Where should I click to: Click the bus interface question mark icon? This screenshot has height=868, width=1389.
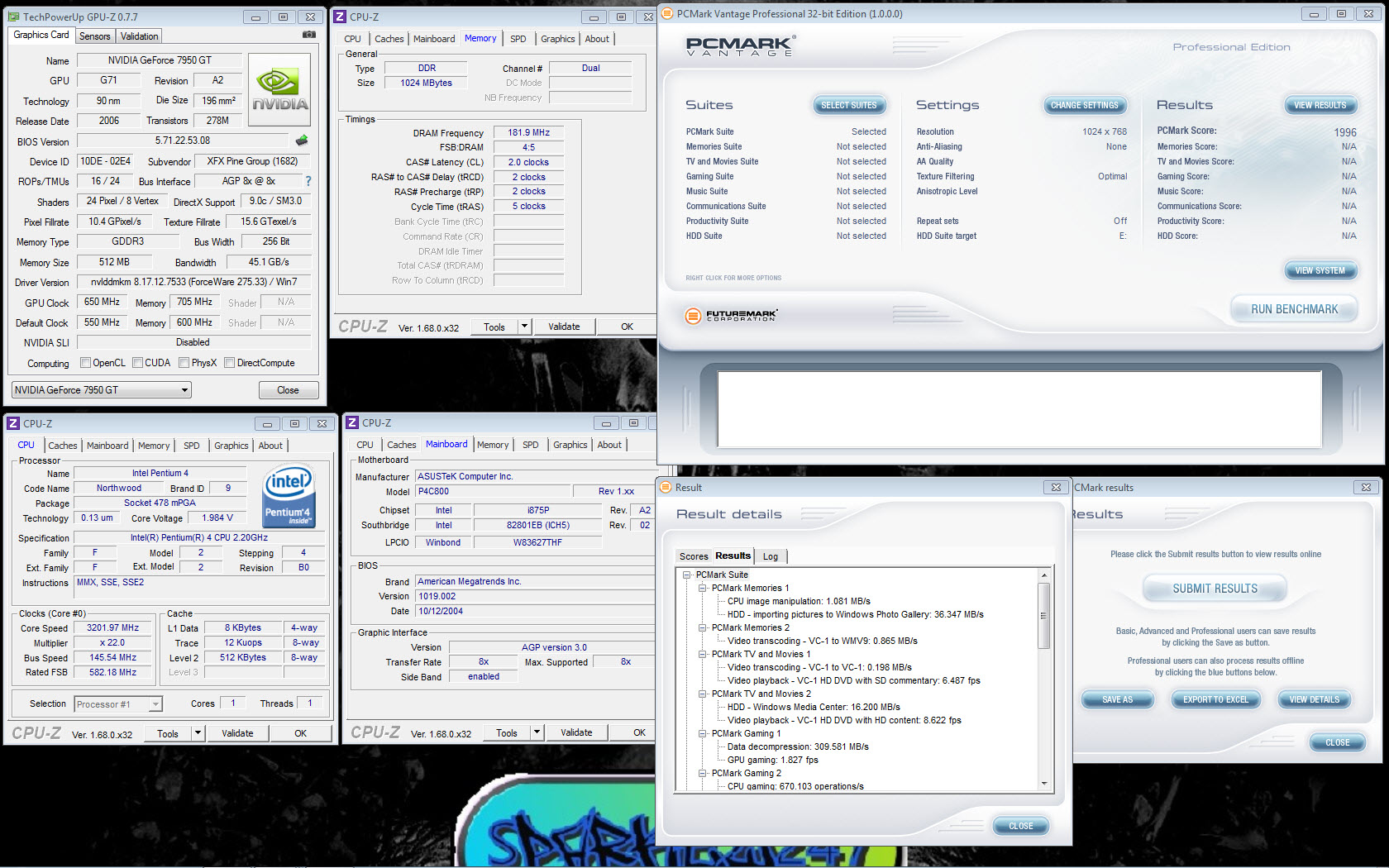coord(308,181)
